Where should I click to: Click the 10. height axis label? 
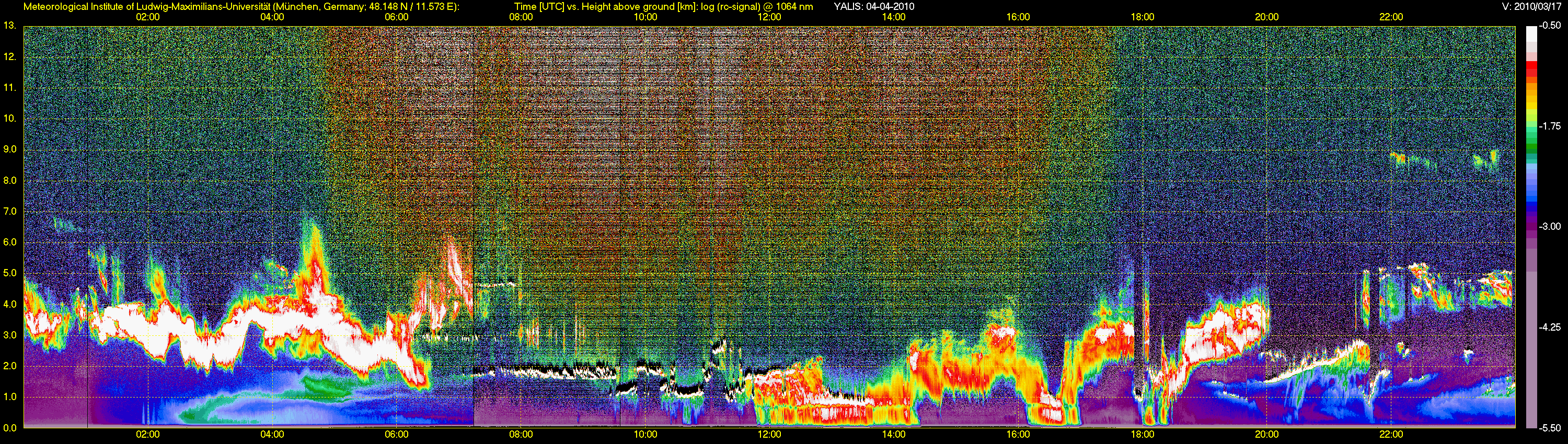point(10,119)
